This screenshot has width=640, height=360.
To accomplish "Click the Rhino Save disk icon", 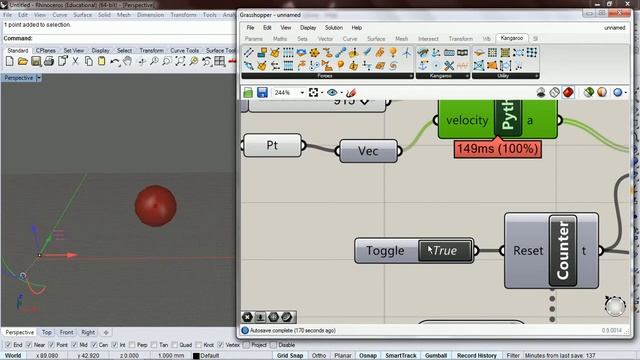I will pos(36,61).
